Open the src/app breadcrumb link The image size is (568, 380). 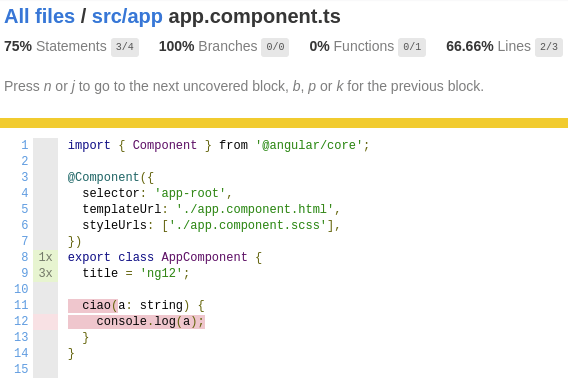[x=127, y=16]
